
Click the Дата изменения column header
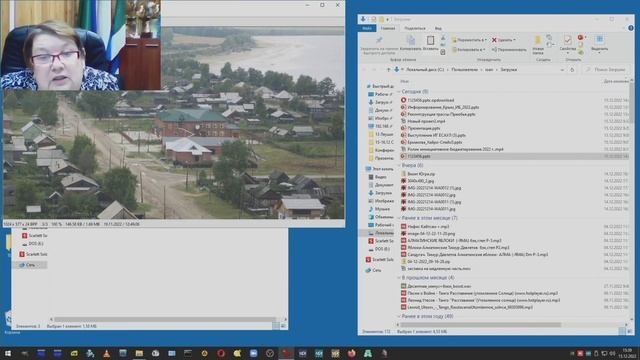tap(616, 81)
